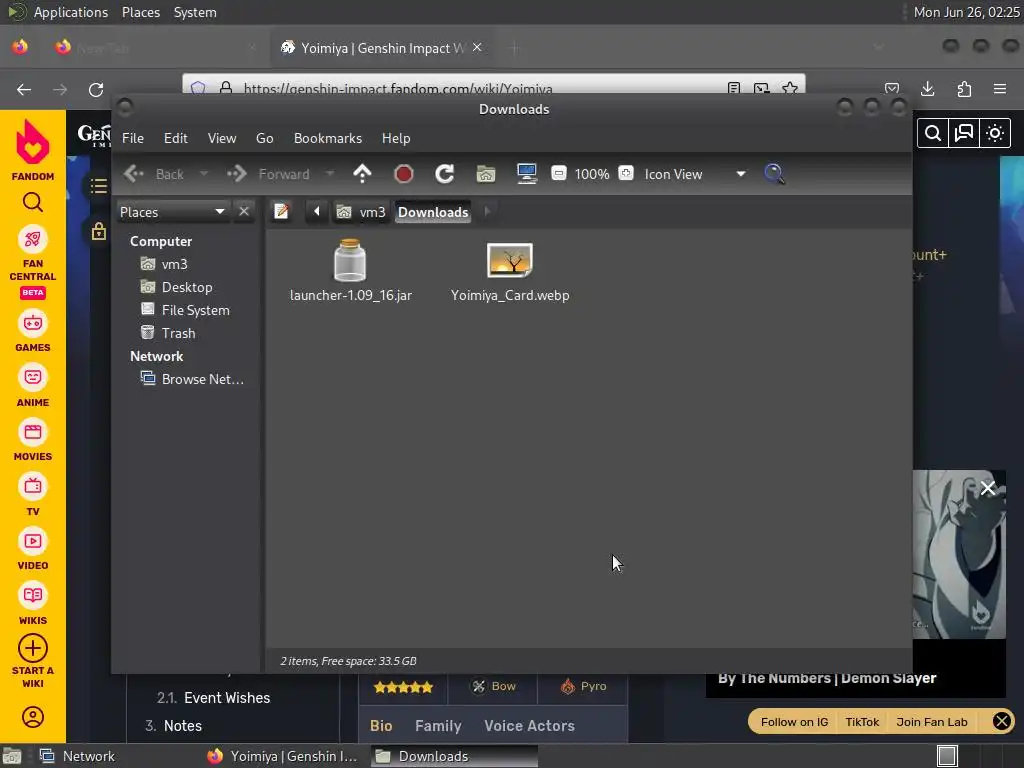Viewport: 1024px width, 768px height.
Task: Open the Places sidebar selector dropdown
Action: (x=173, y=212)
